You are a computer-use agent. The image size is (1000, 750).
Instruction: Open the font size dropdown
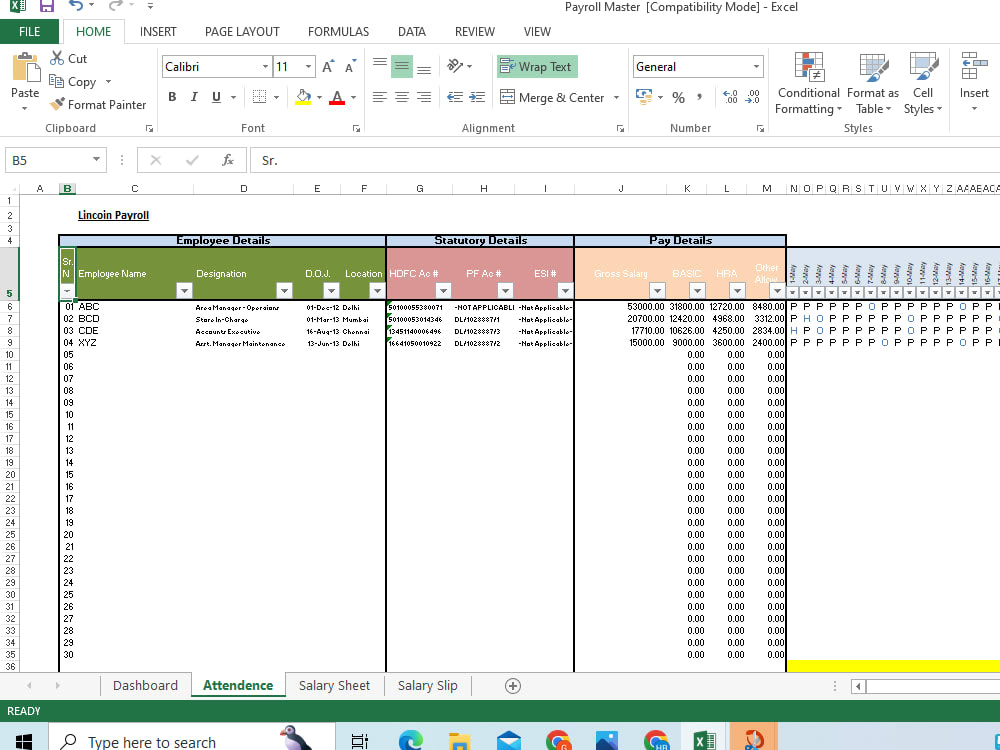[x=308, y=66]
